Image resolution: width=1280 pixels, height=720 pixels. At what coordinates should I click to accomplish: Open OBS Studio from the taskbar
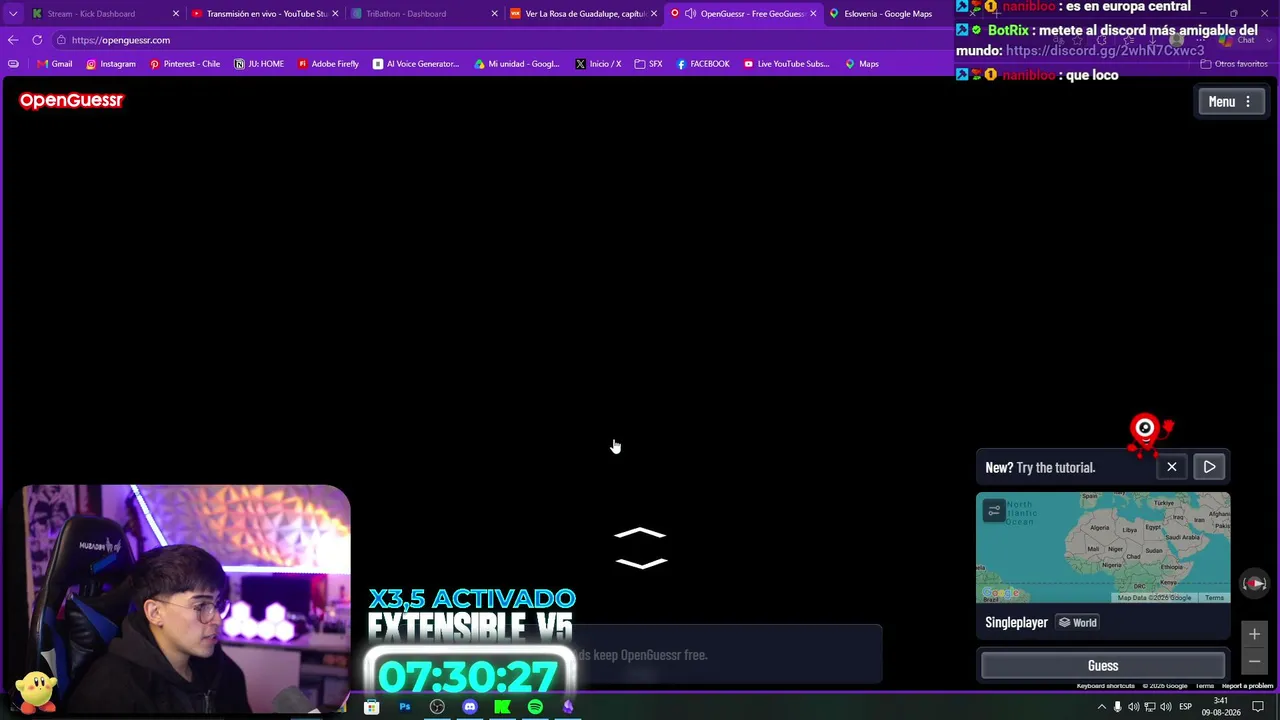(437, 707)
